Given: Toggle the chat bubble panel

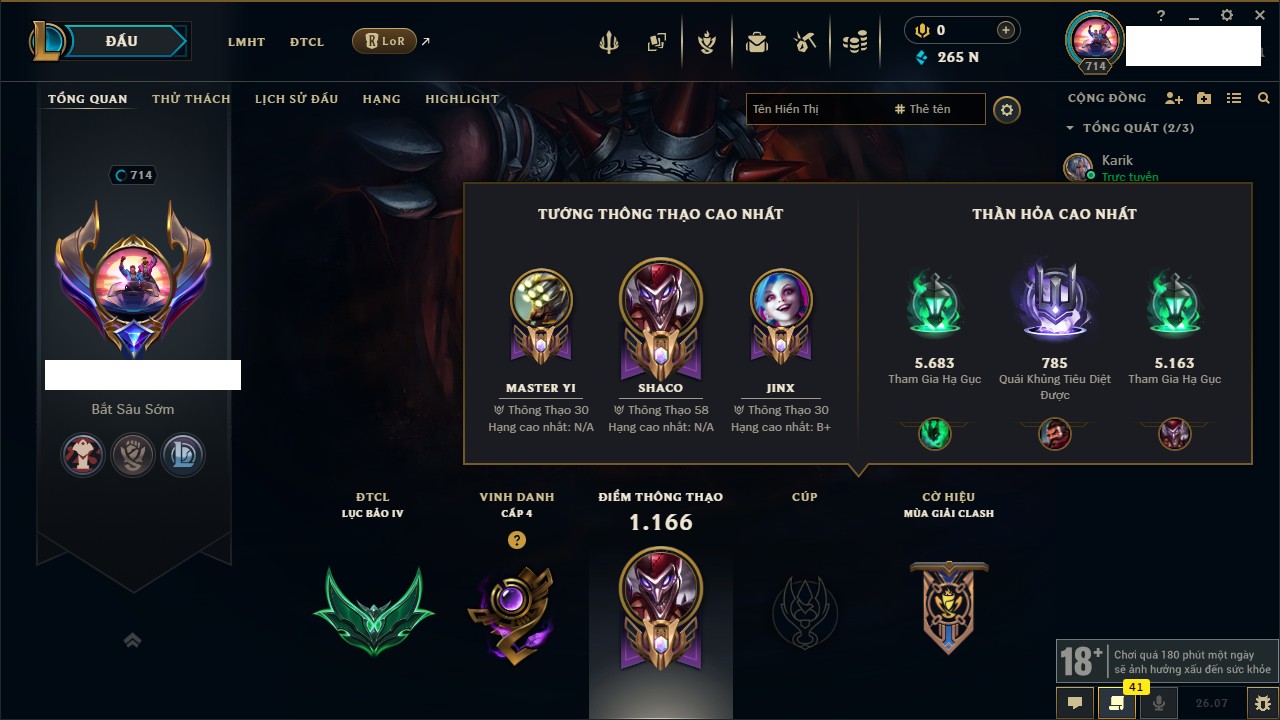Looking at the screenshot, I should pos(1075,703).
